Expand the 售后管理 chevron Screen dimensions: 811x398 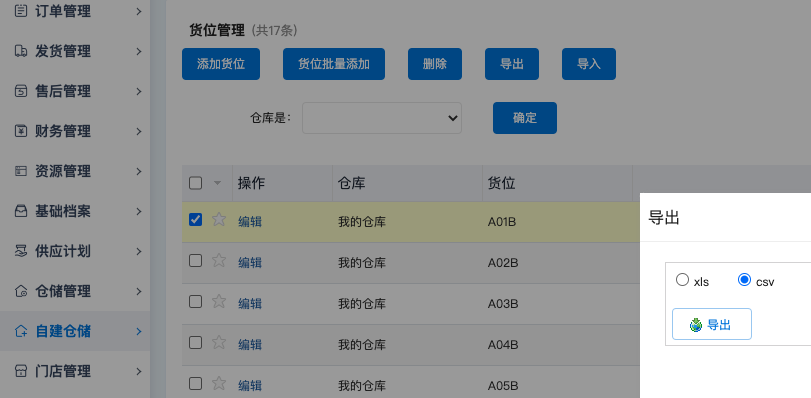pyautogui.click(x=139, y=92)
